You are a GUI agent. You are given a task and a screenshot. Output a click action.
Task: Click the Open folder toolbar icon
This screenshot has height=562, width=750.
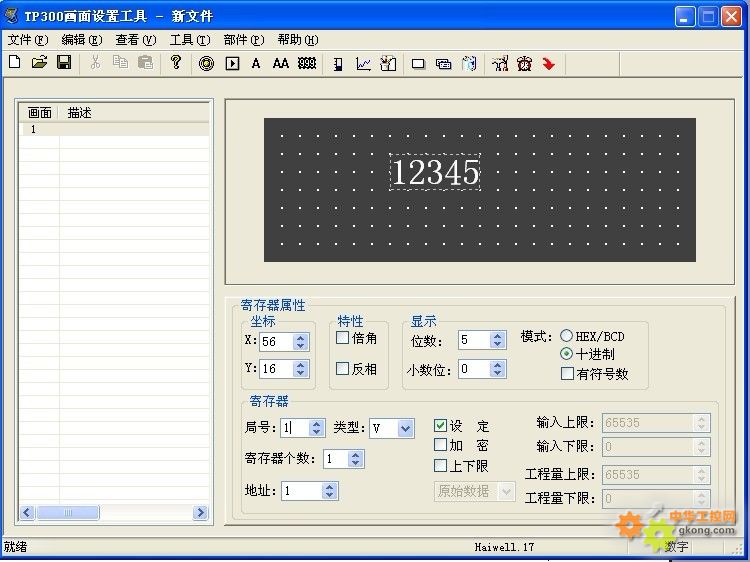pos(39,62)
